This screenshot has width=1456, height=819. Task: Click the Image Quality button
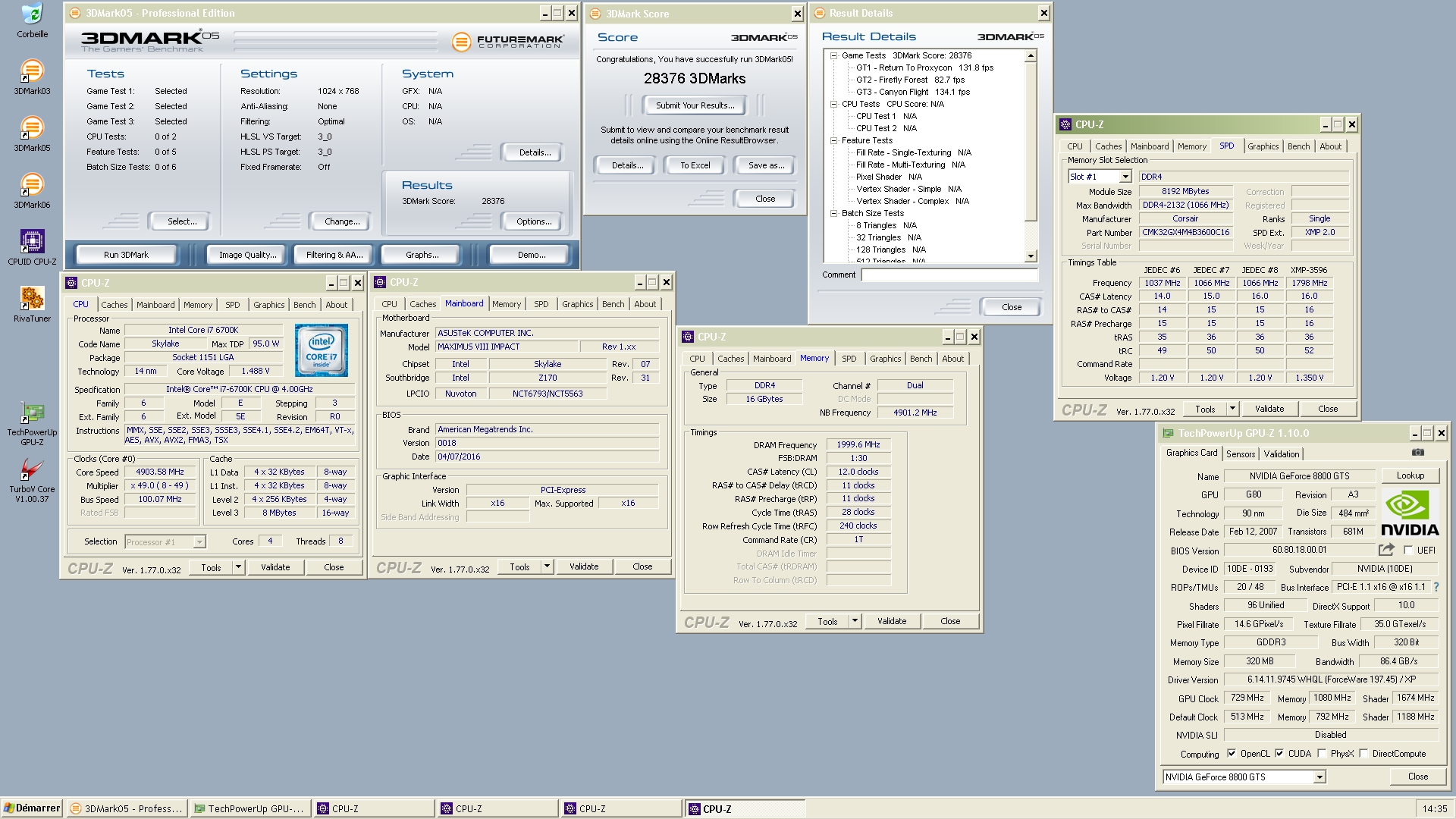click(x=247, y=255)
